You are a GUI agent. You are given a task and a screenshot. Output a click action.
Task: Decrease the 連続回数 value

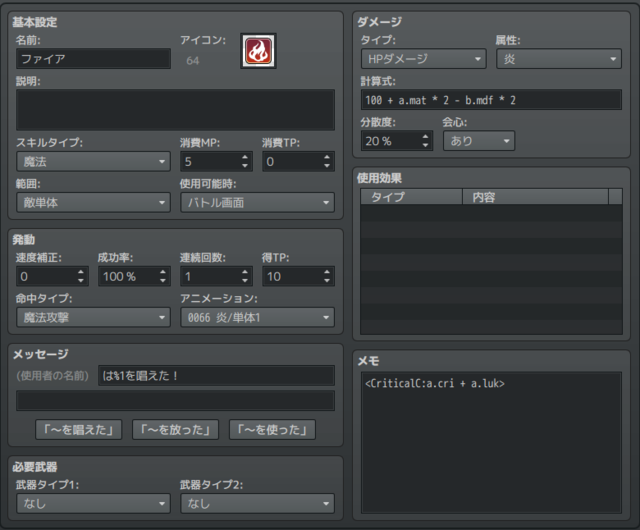tap(245, 281)
